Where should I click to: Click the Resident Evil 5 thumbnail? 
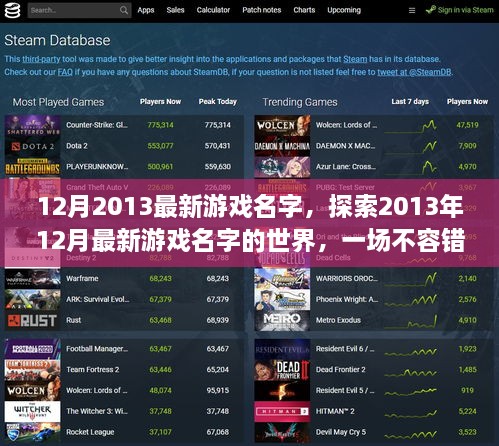click(282, 391)
